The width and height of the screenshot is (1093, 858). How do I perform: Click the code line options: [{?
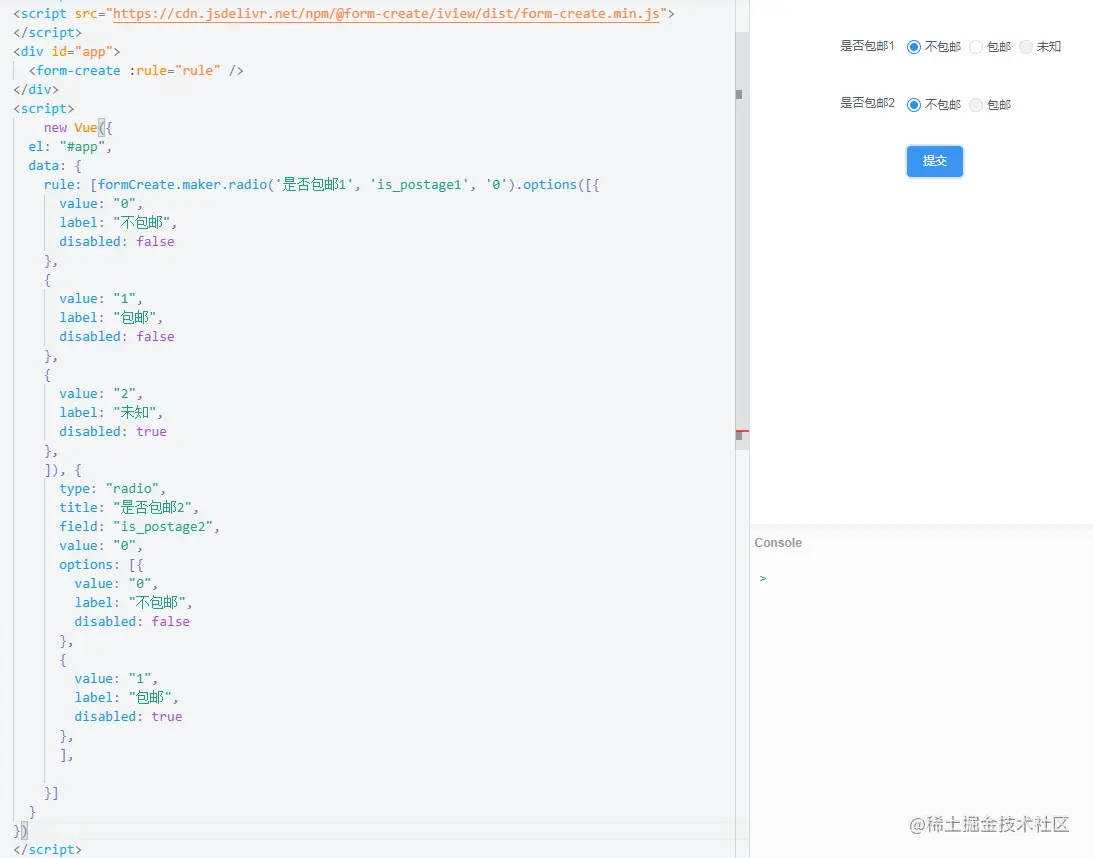click(x=101, y=565)
